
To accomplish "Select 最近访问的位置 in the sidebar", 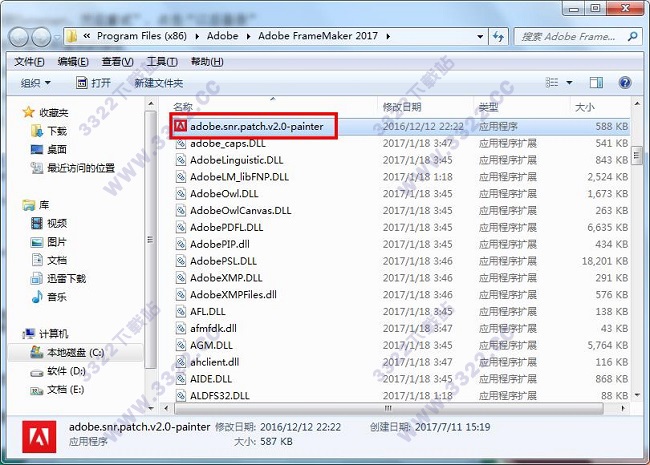I will pos(81,168).
